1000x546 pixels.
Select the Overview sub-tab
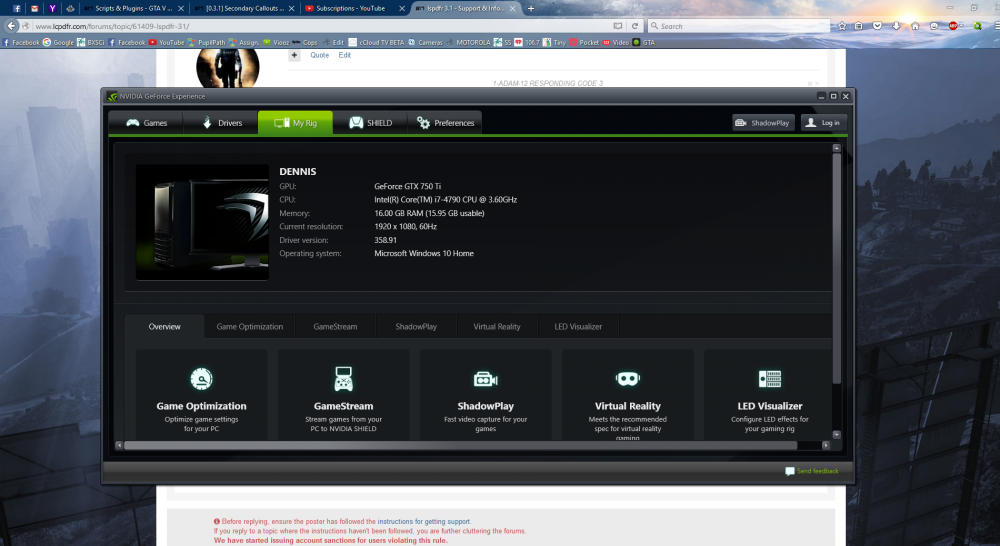click(165, 326)
